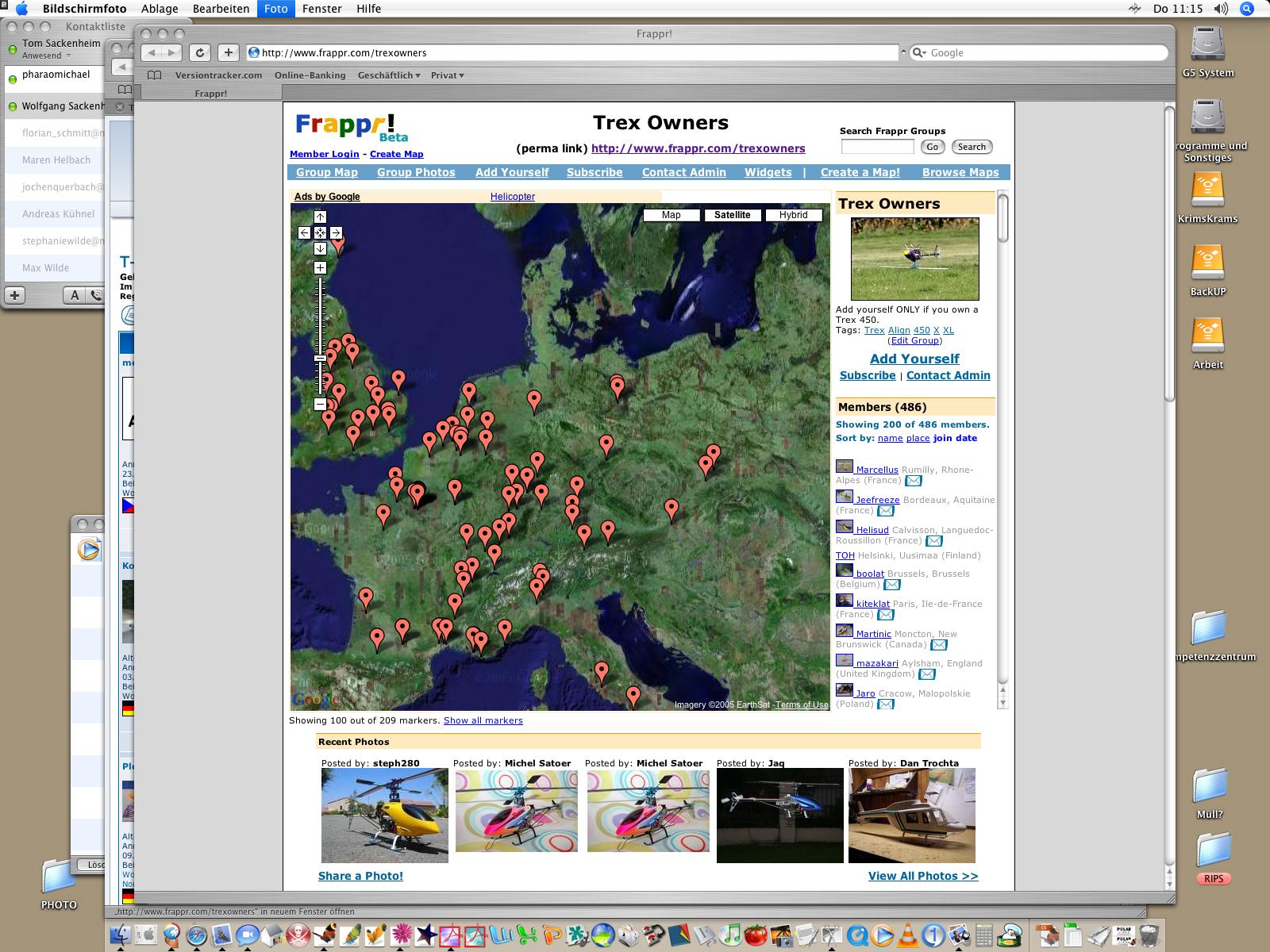Click the Helicopter ad link
1270x952 pixels.
pyautogui.click(x=513, y=197)
